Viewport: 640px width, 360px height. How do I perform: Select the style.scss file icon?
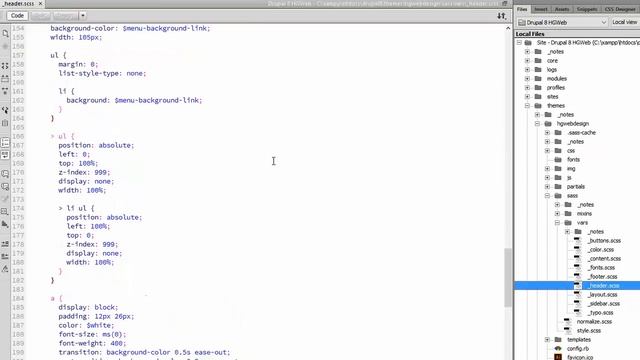(x=568, y=331)
